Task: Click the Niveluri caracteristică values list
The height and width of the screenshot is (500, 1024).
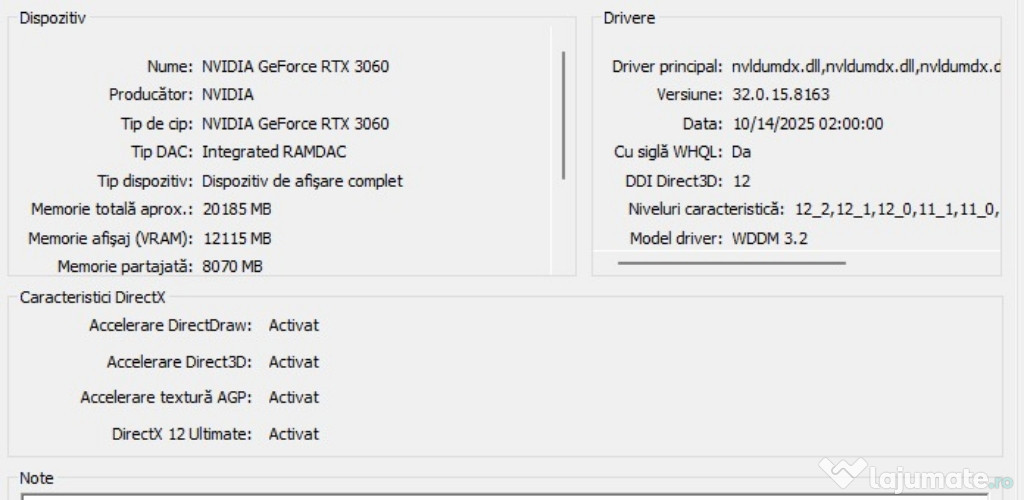Action: (x=896, y=210)
